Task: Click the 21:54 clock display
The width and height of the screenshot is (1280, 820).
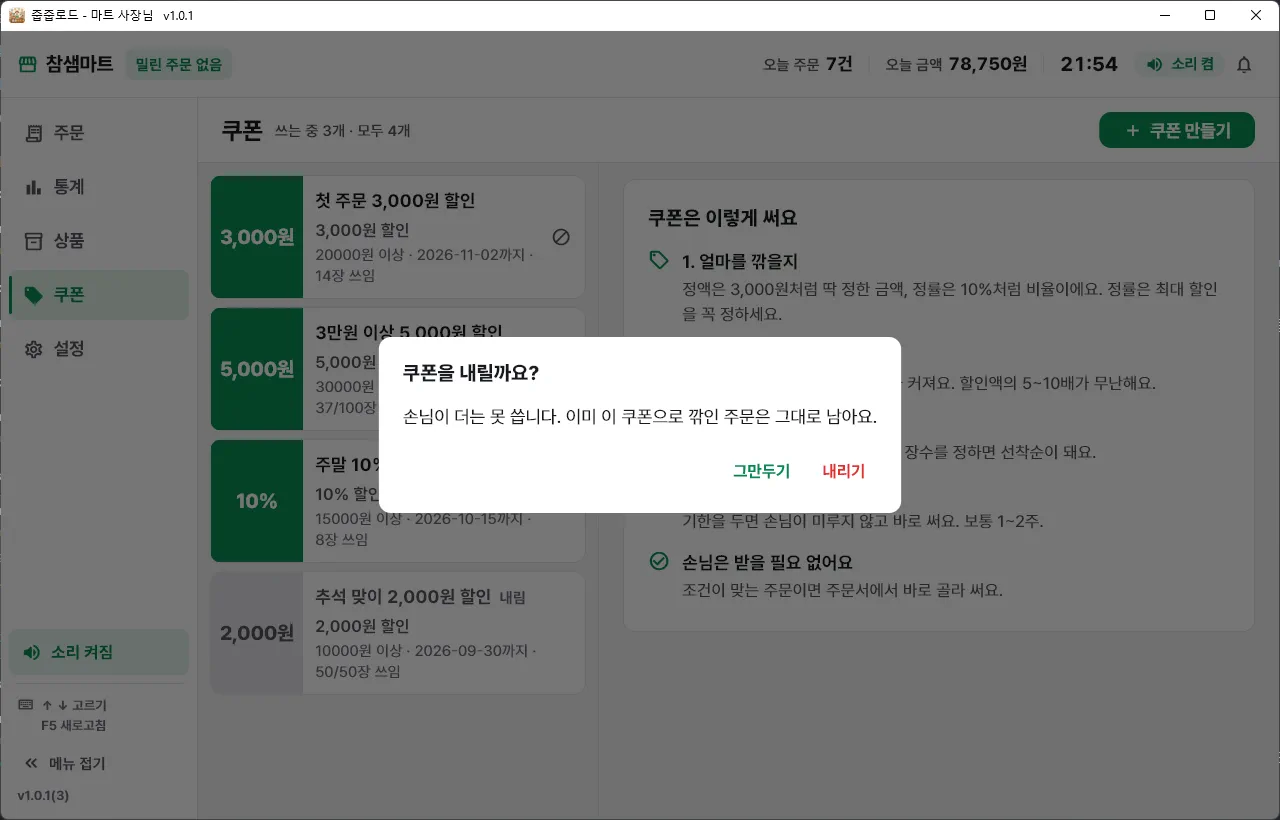Action: pyautogui.click(x=1089, y=64)
